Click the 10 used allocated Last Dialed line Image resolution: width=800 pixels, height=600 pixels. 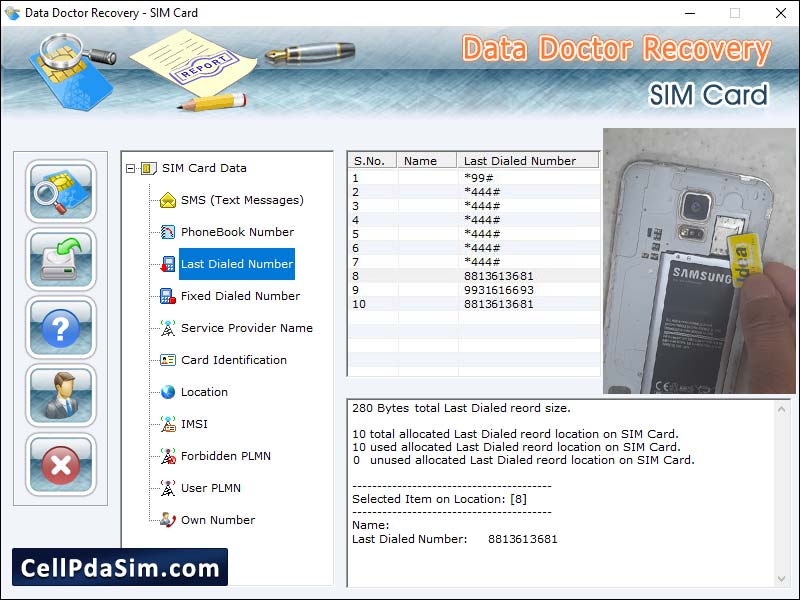(516, 447)
